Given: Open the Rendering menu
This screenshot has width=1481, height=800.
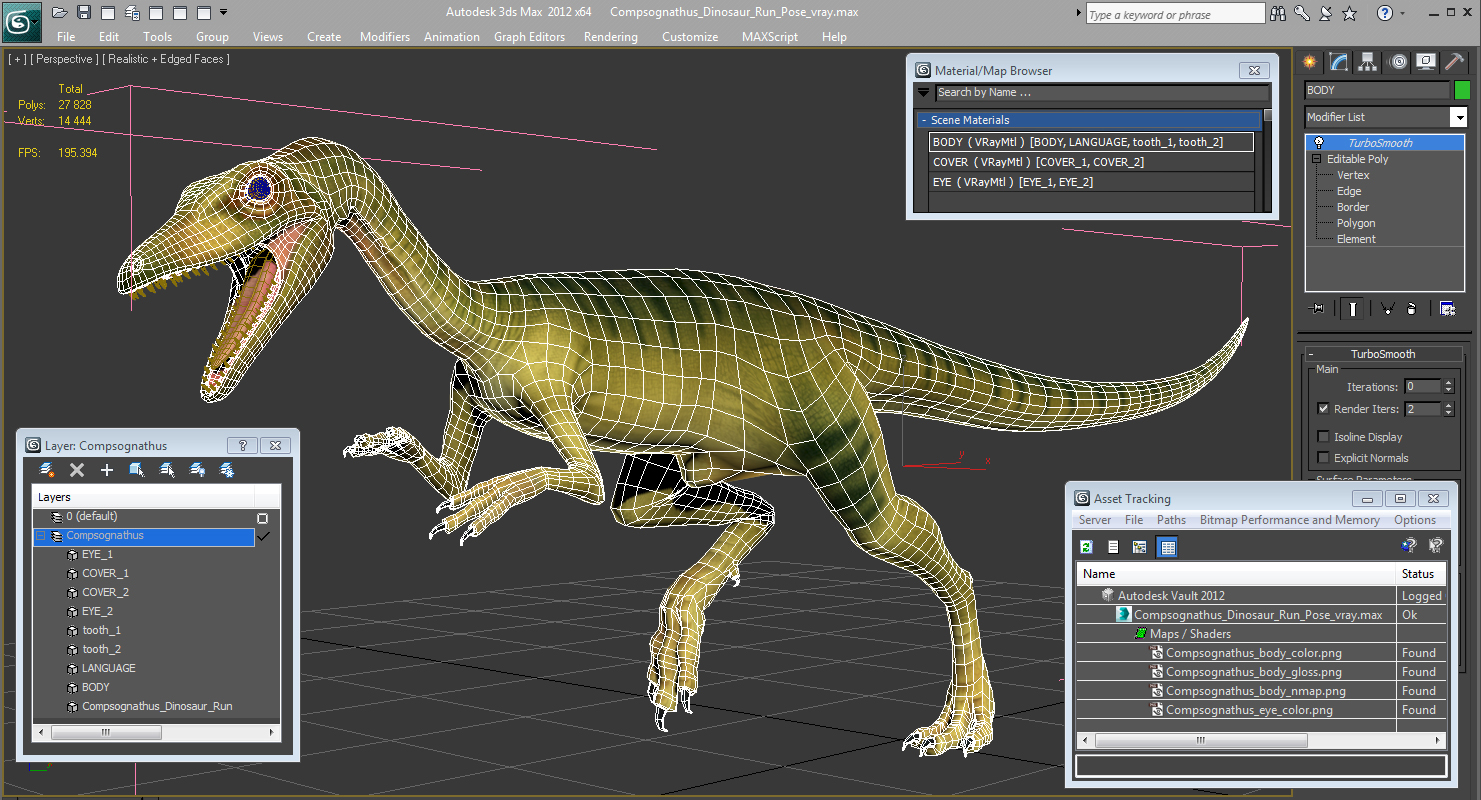Looking at the screenshot, I should coord(610,37).
